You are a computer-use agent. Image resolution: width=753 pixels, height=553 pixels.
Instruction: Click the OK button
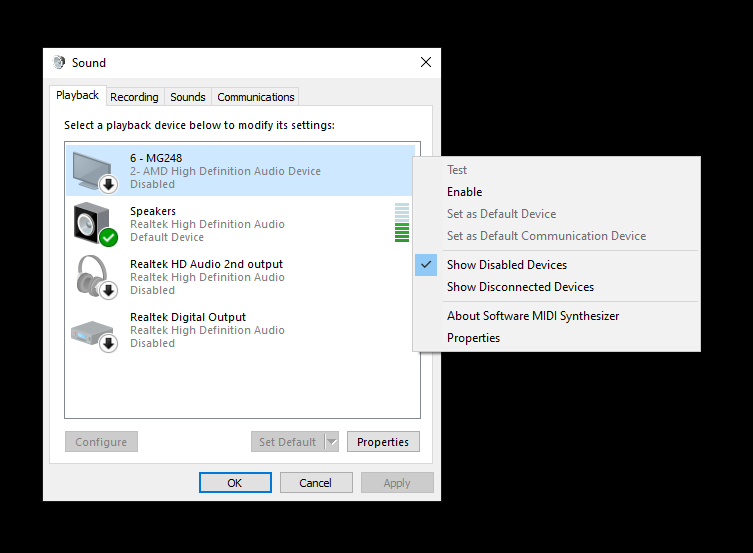235,482
